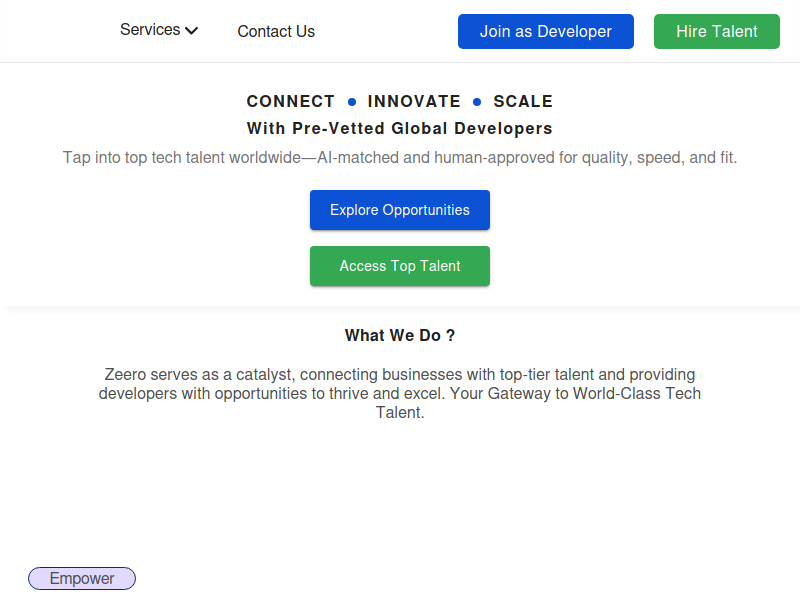Viewport: 800px width, 600px height.
Task: Expand the Services dropdown chevron
Action: click(x=192, y=31)
